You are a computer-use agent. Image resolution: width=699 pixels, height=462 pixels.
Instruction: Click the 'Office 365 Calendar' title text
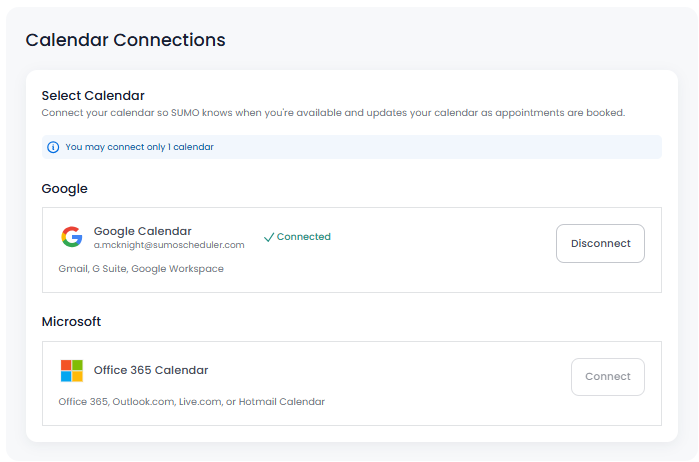click(151, 370)
